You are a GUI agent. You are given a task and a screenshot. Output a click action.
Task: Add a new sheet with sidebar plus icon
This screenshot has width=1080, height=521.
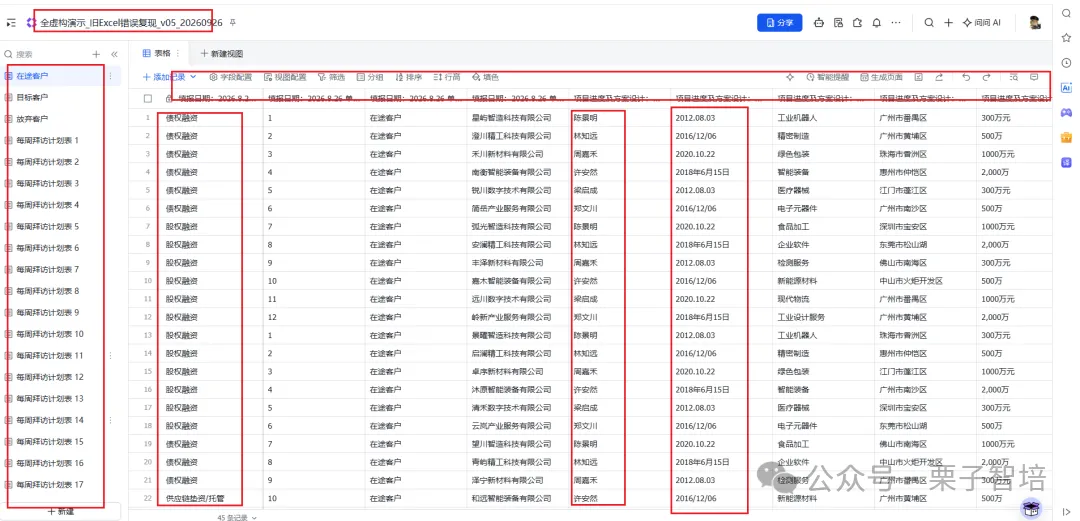point(96,54)
